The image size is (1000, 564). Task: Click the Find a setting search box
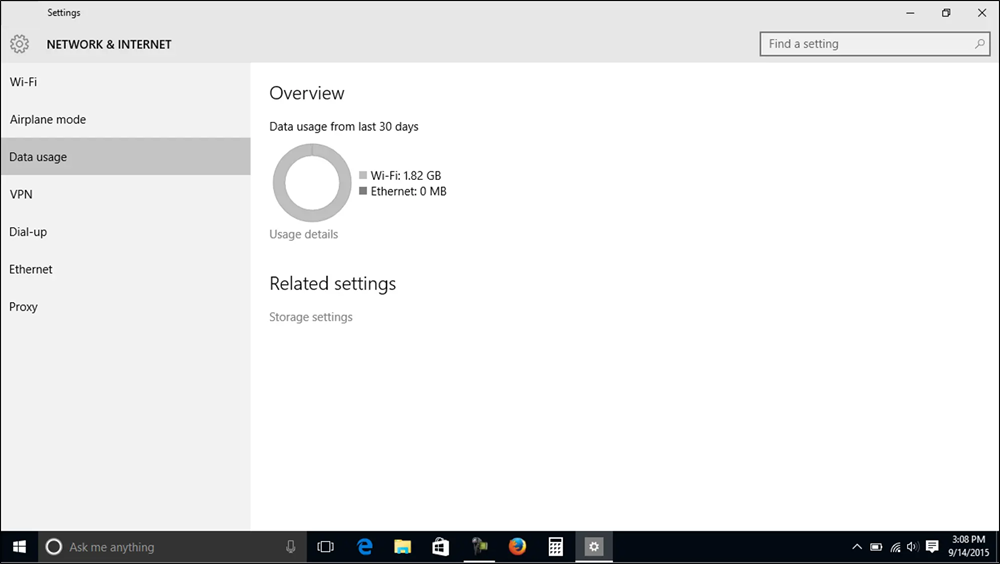(x=865, y=44)
